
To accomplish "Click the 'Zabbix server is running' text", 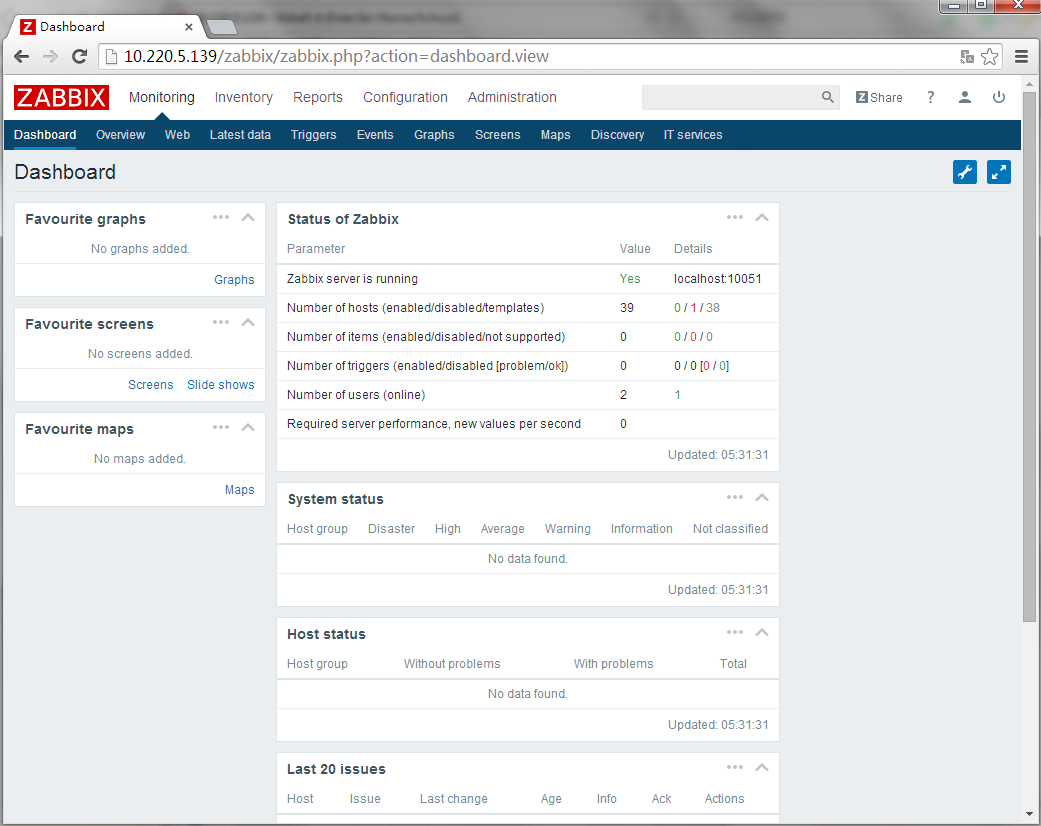I will [353, 279].
